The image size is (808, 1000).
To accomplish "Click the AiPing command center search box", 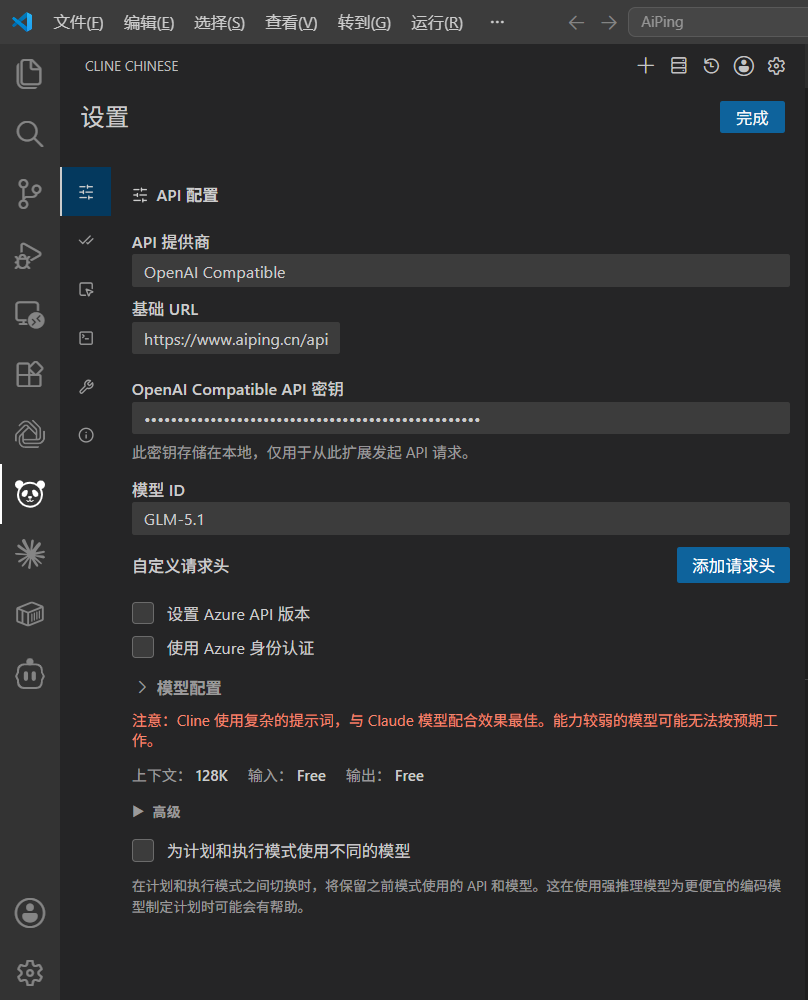I will coord(718,22).
